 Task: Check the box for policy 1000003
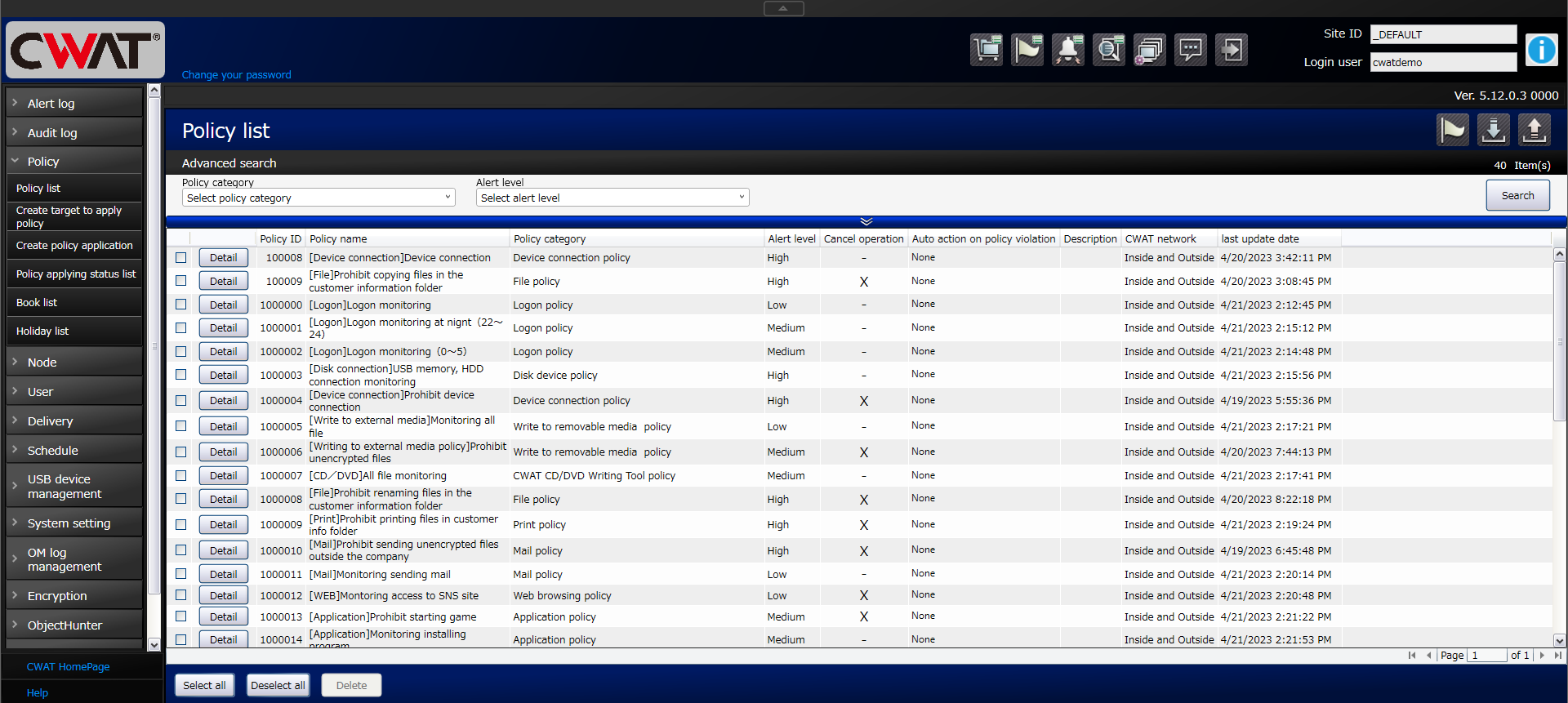coord(181,375)
